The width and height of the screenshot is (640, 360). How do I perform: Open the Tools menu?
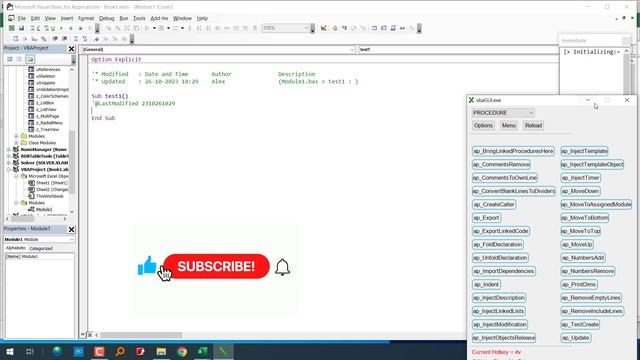point(139,18)
